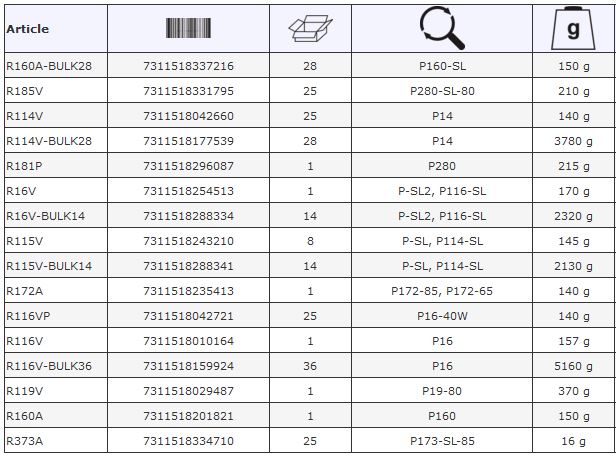Click the open box package icon header
Screen dimensions: 616x455
point(310,28)
